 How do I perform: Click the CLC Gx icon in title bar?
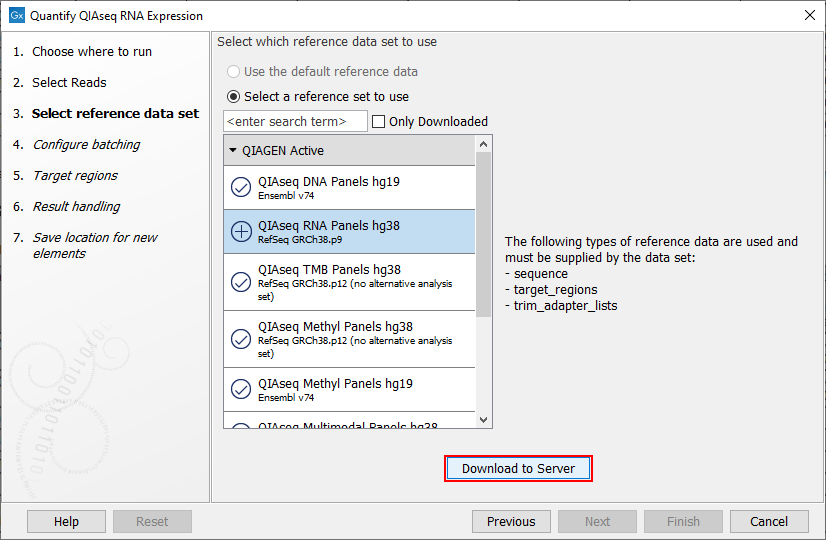click(16, 16)
